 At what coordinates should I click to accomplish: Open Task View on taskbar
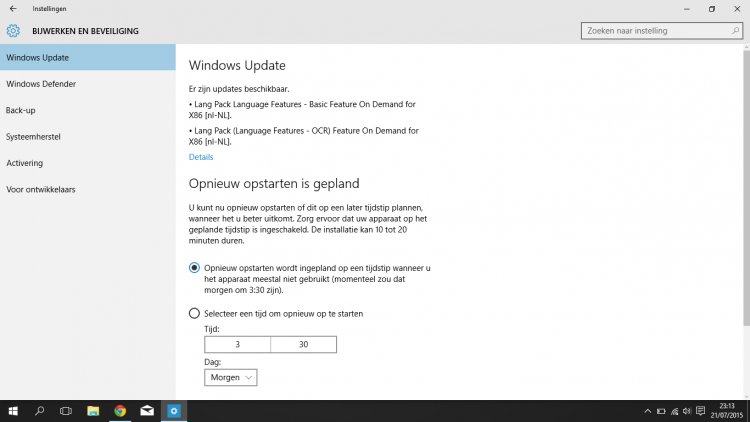pos(66,411)
